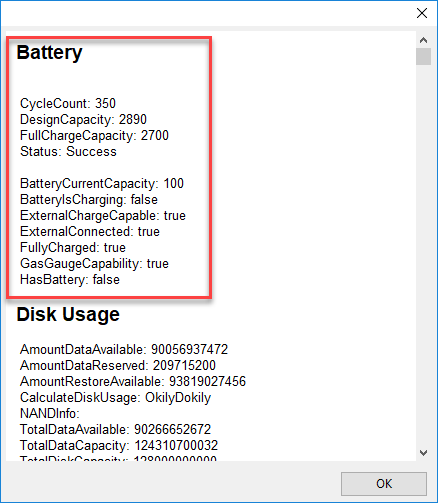Image resolution: width=438 pixels, height=503 pixels.
Task: Click the vertical scrollbar thumb
Action: pyautogui.click(x=423, y=56)
